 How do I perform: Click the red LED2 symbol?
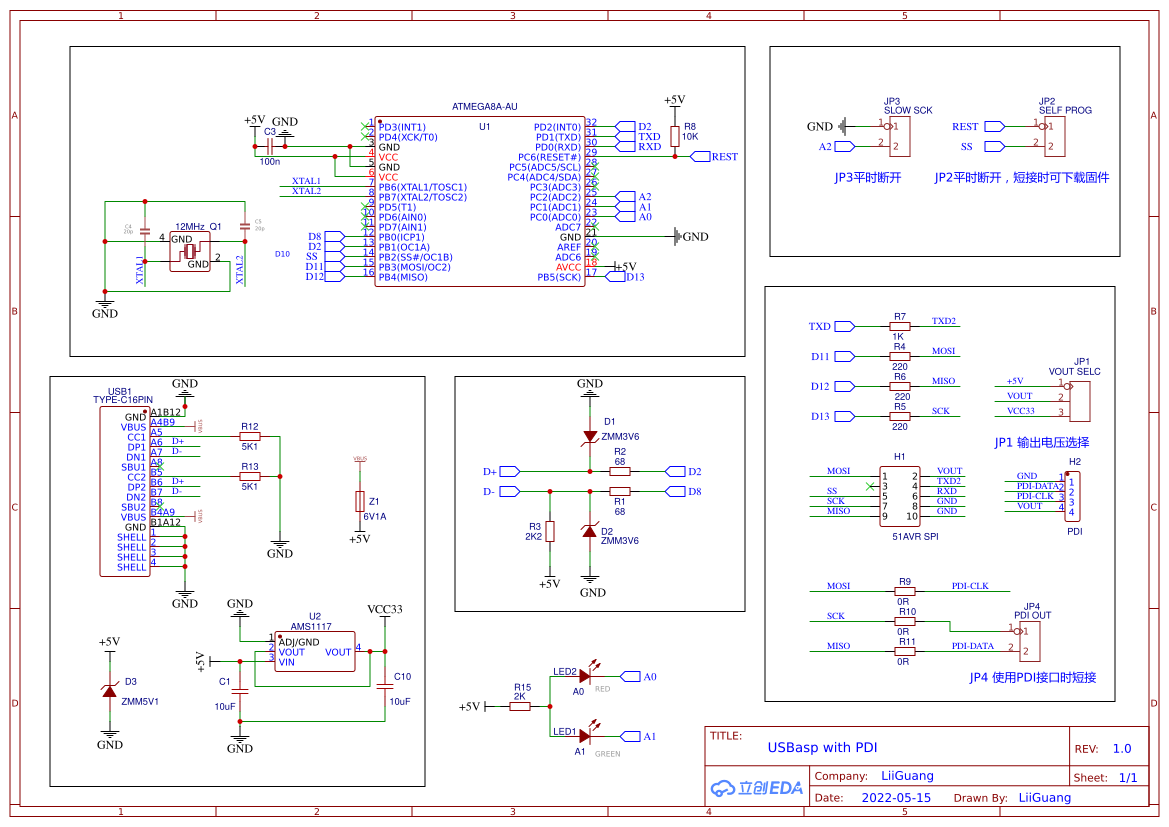pos(584,677)
